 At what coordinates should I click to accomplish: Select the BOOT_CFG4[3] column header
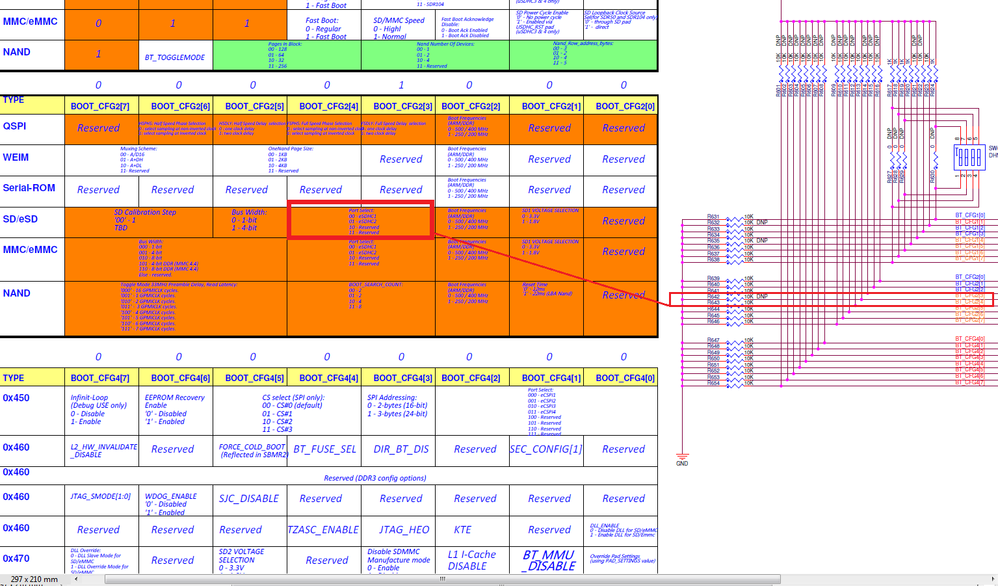(398, 378)
